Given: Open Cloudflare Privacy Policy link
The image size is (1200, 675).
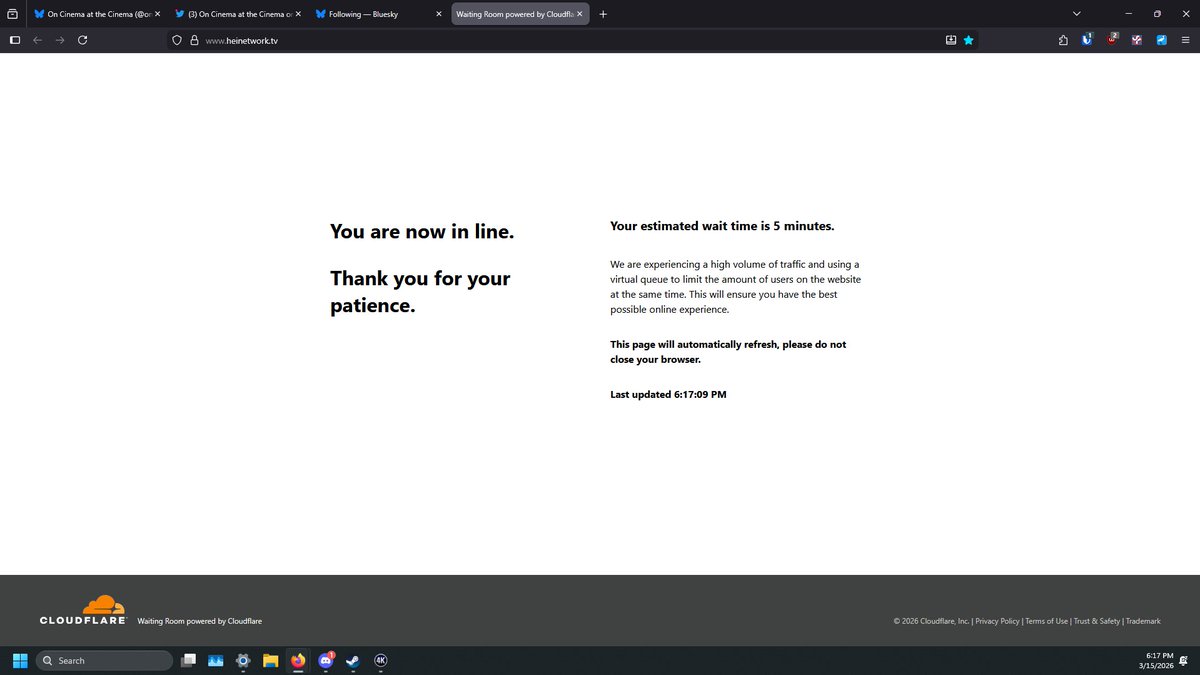Looking at the screenshot, I should [997, 621].
